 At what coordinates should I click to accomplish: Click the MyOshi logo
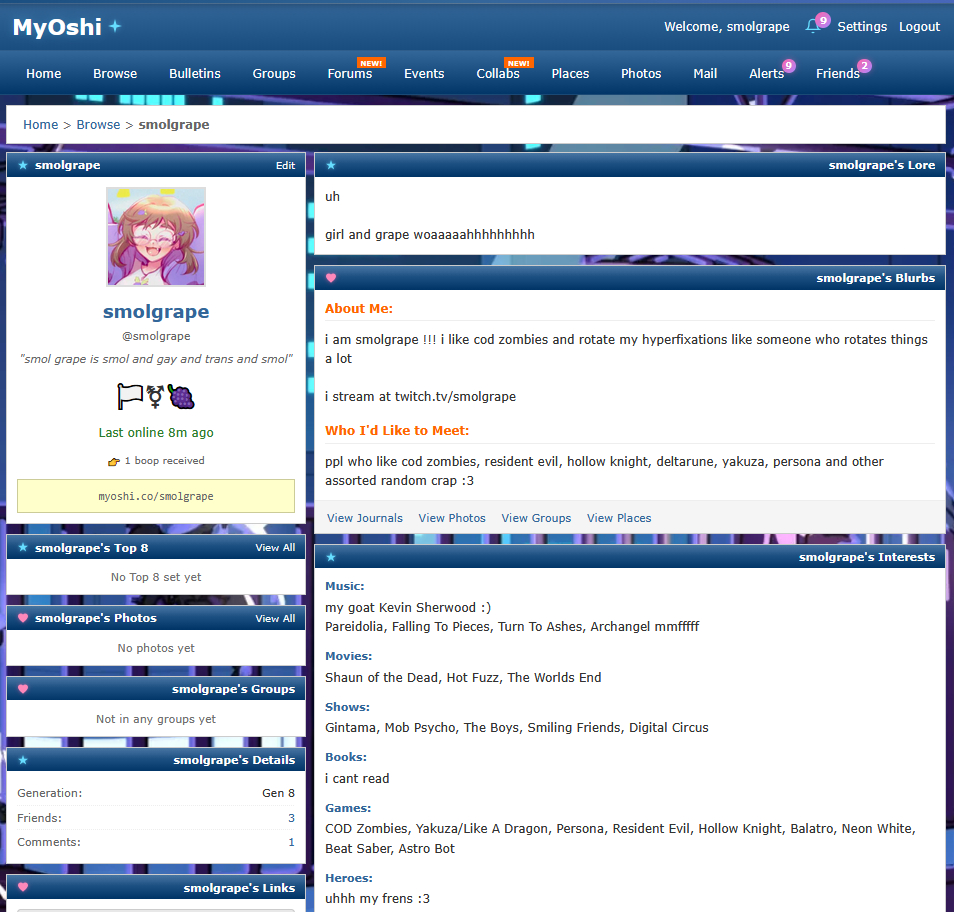click(57, 27)
